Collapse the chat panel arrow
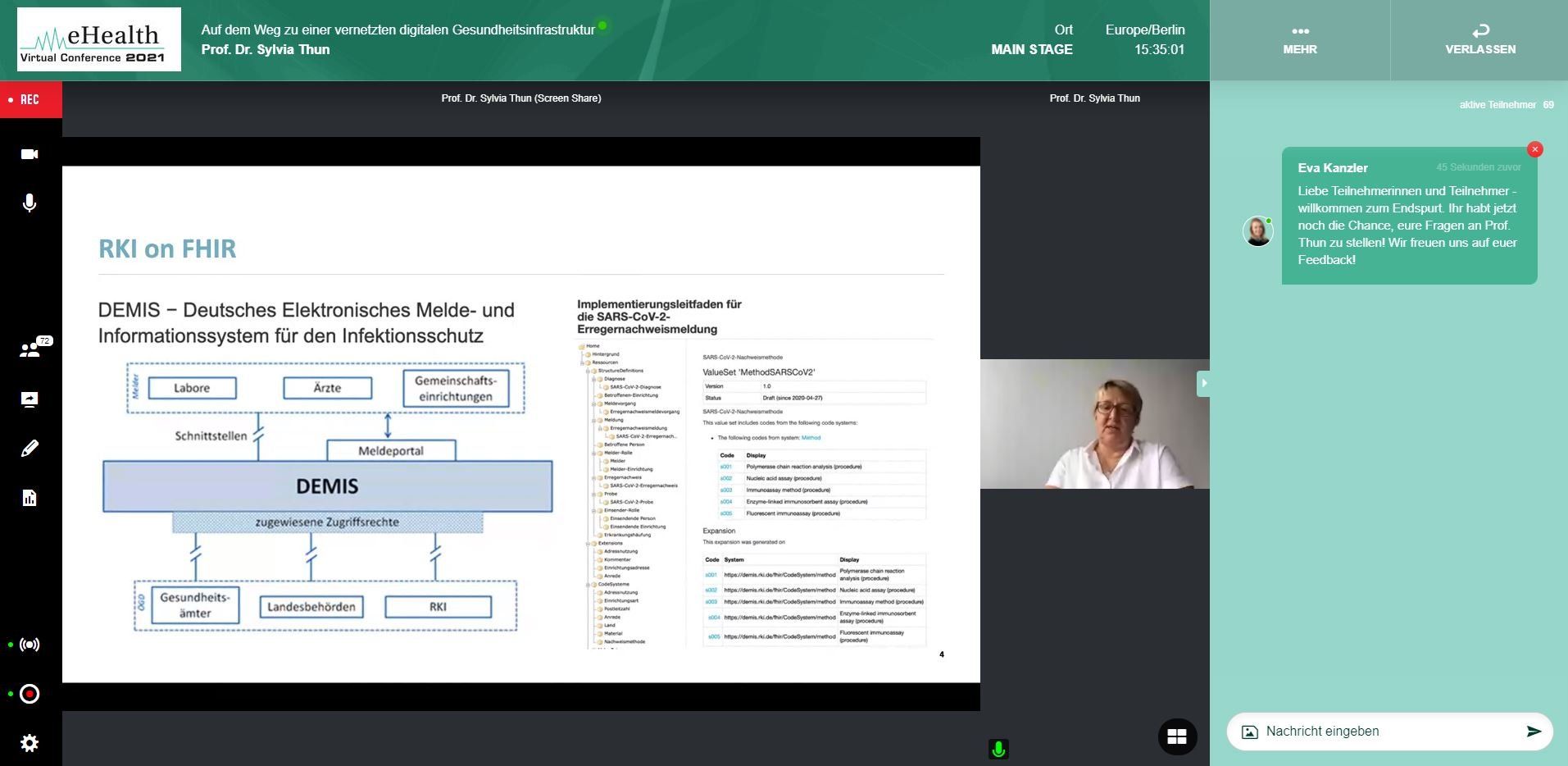The height and width of the screenshot is (766, 1568). tap(1204, 383)
